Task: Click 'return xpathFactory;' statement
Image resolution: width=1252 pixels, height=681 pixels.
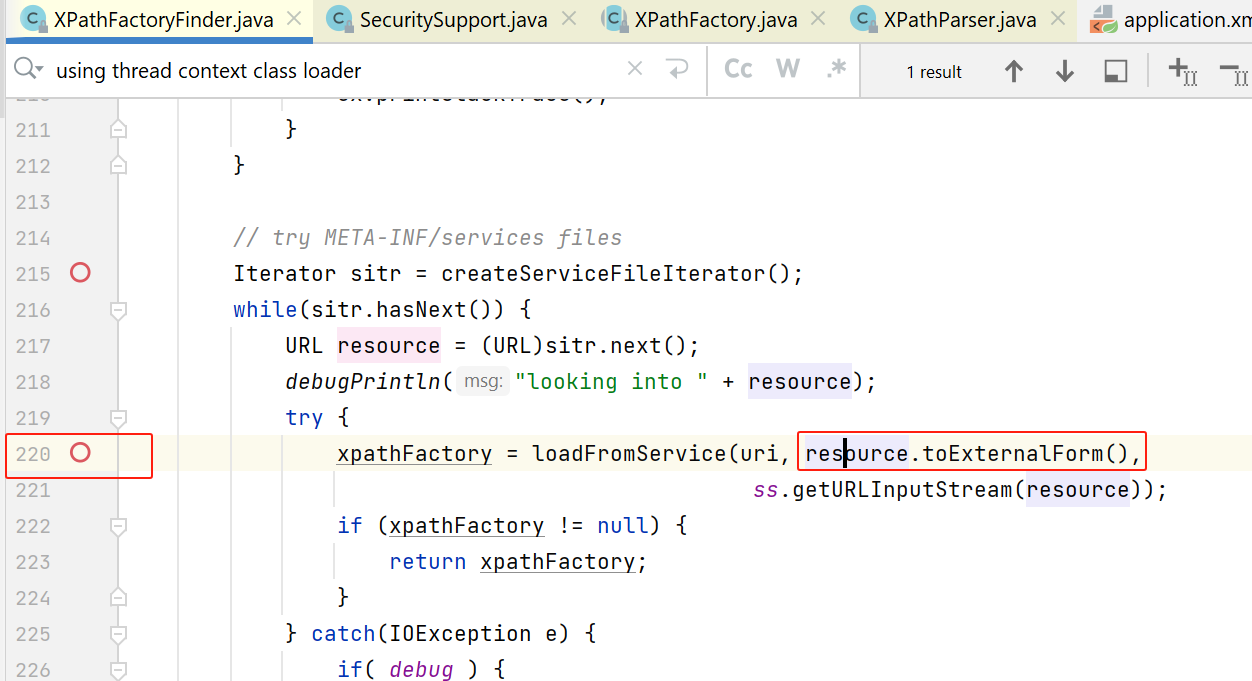Action: [518, 562]
